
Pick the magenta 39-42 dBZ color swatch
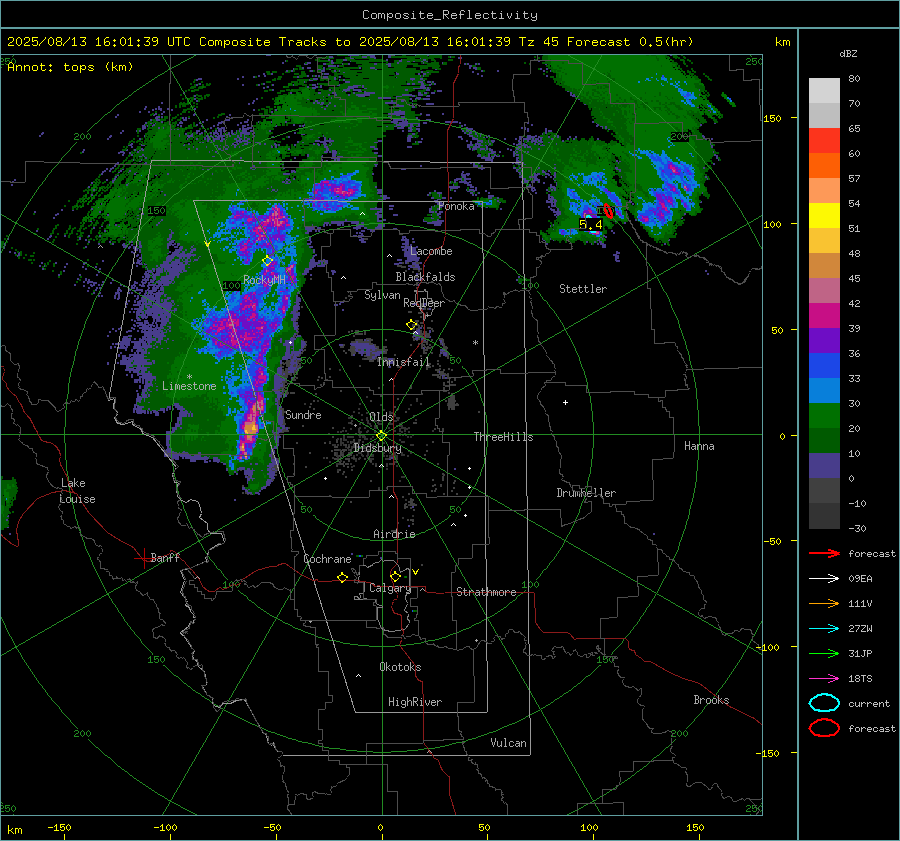pyautogui.click(x=824, y=316)
